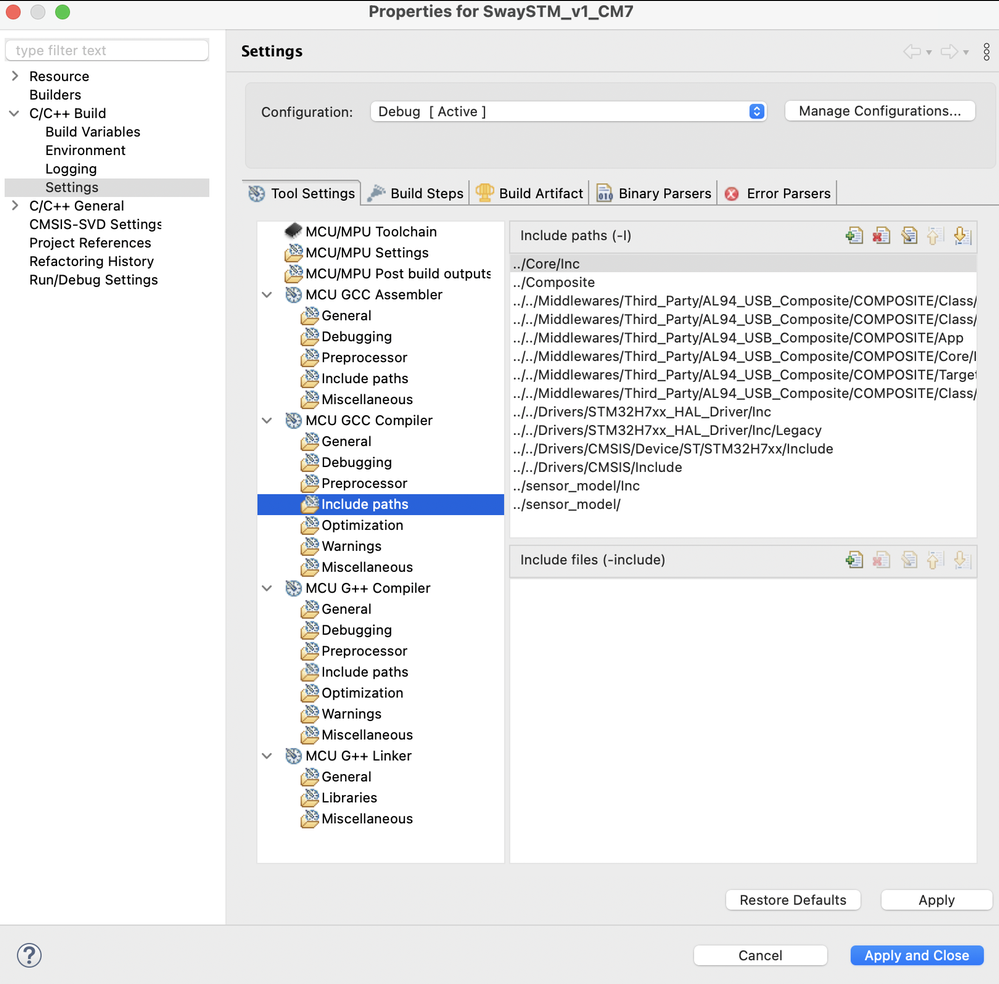
Task: Click Restore Defaults
Action: click(x=793, y=900)
